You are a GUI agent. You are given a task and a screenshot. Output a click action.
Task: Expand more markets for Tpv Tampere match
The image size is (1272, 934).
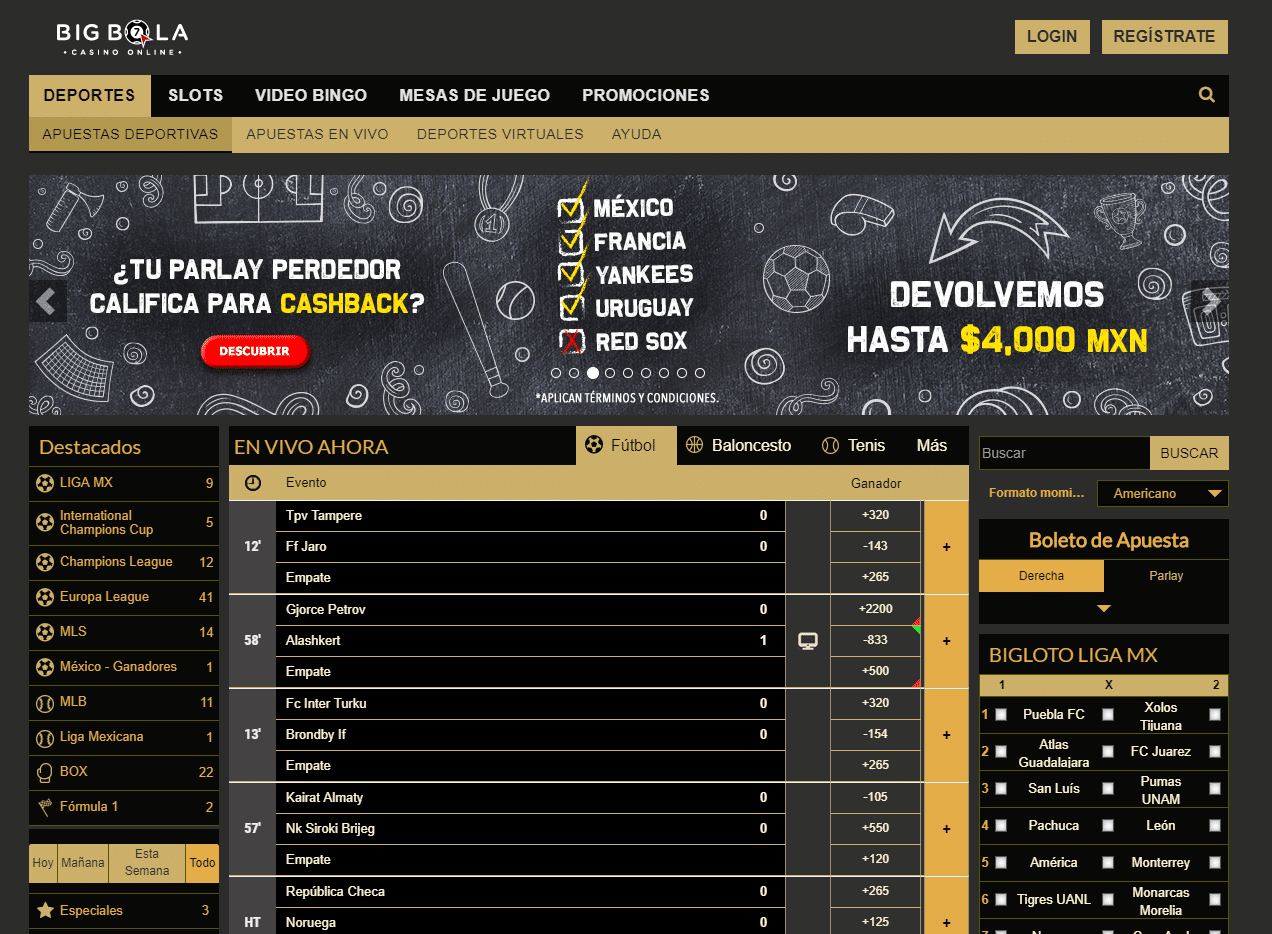946,547
